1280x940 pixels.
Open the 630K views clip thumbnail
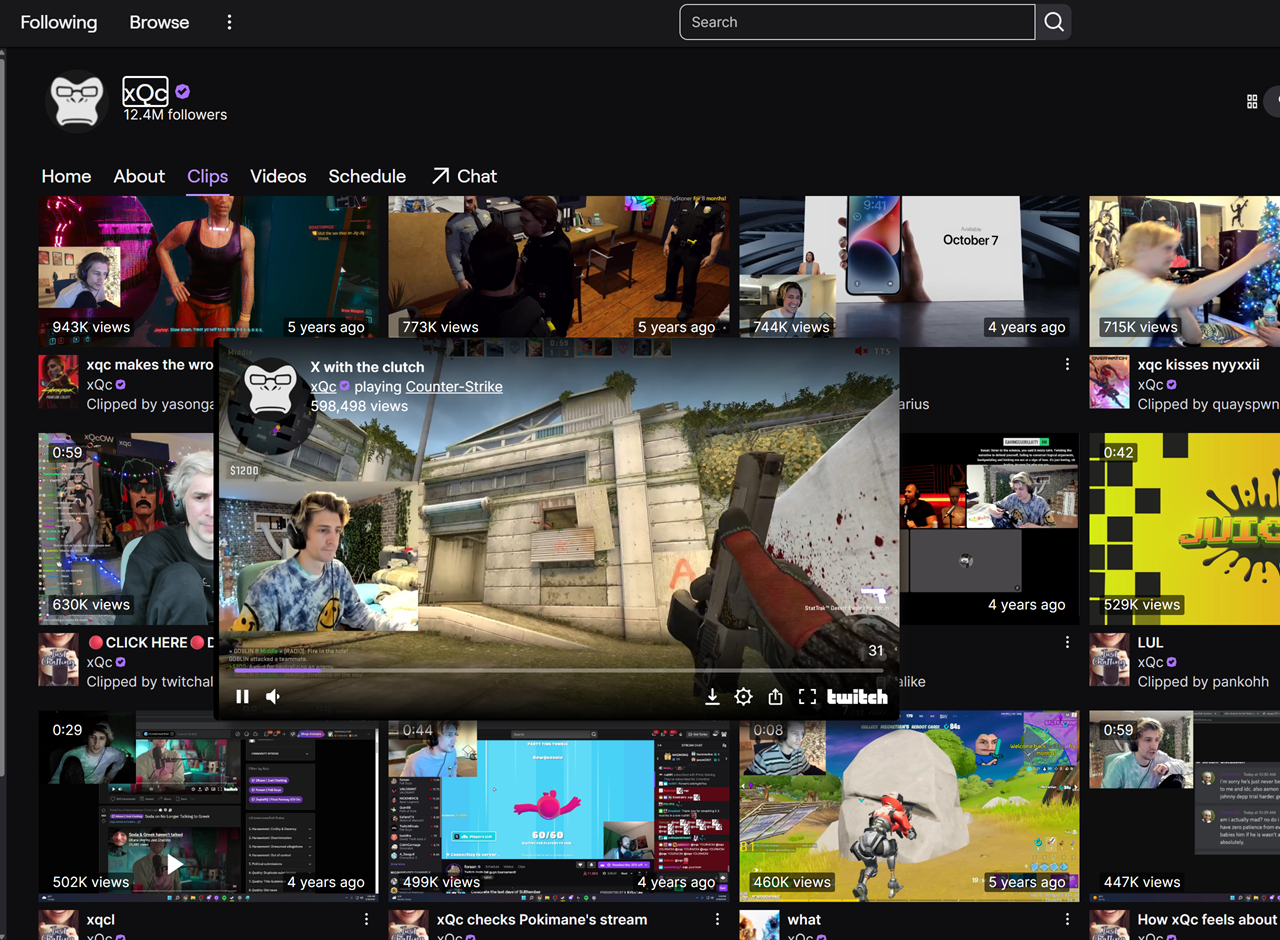pos(126,528)
